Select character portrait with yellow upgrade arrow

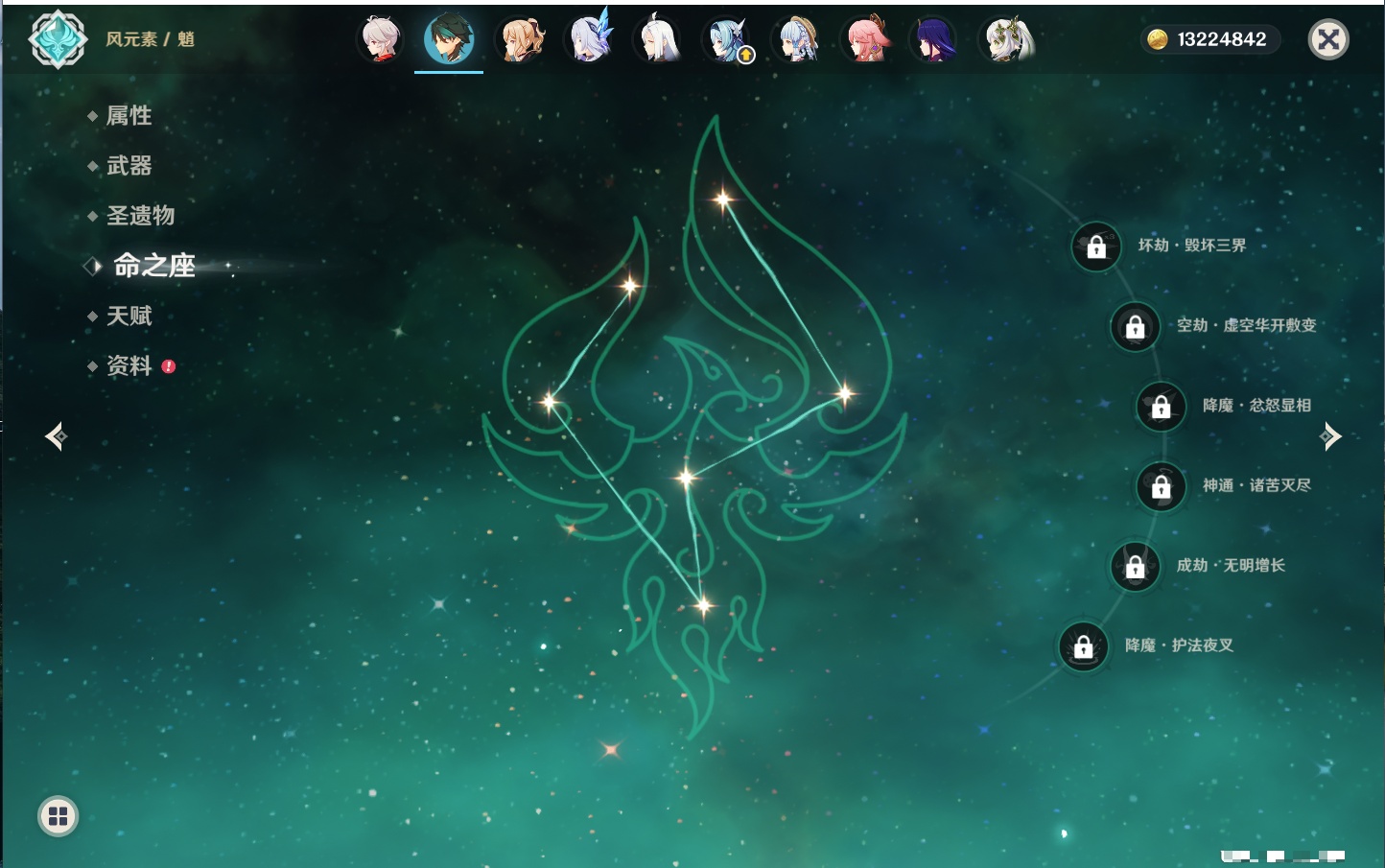coord(729,40)
